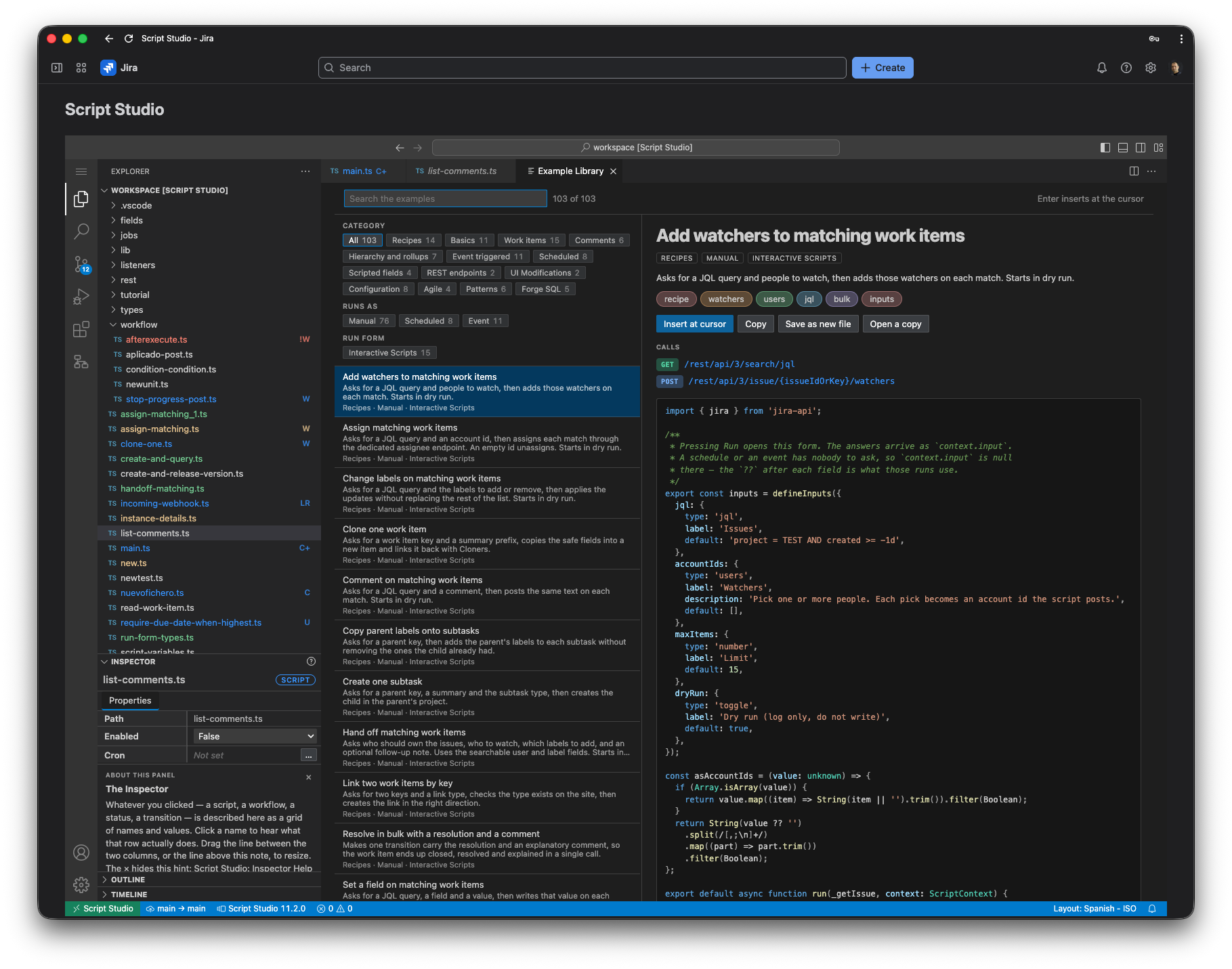
Task: Open the Jira app switcher grid
Action: pyautogui.click(x=81, y=68)
